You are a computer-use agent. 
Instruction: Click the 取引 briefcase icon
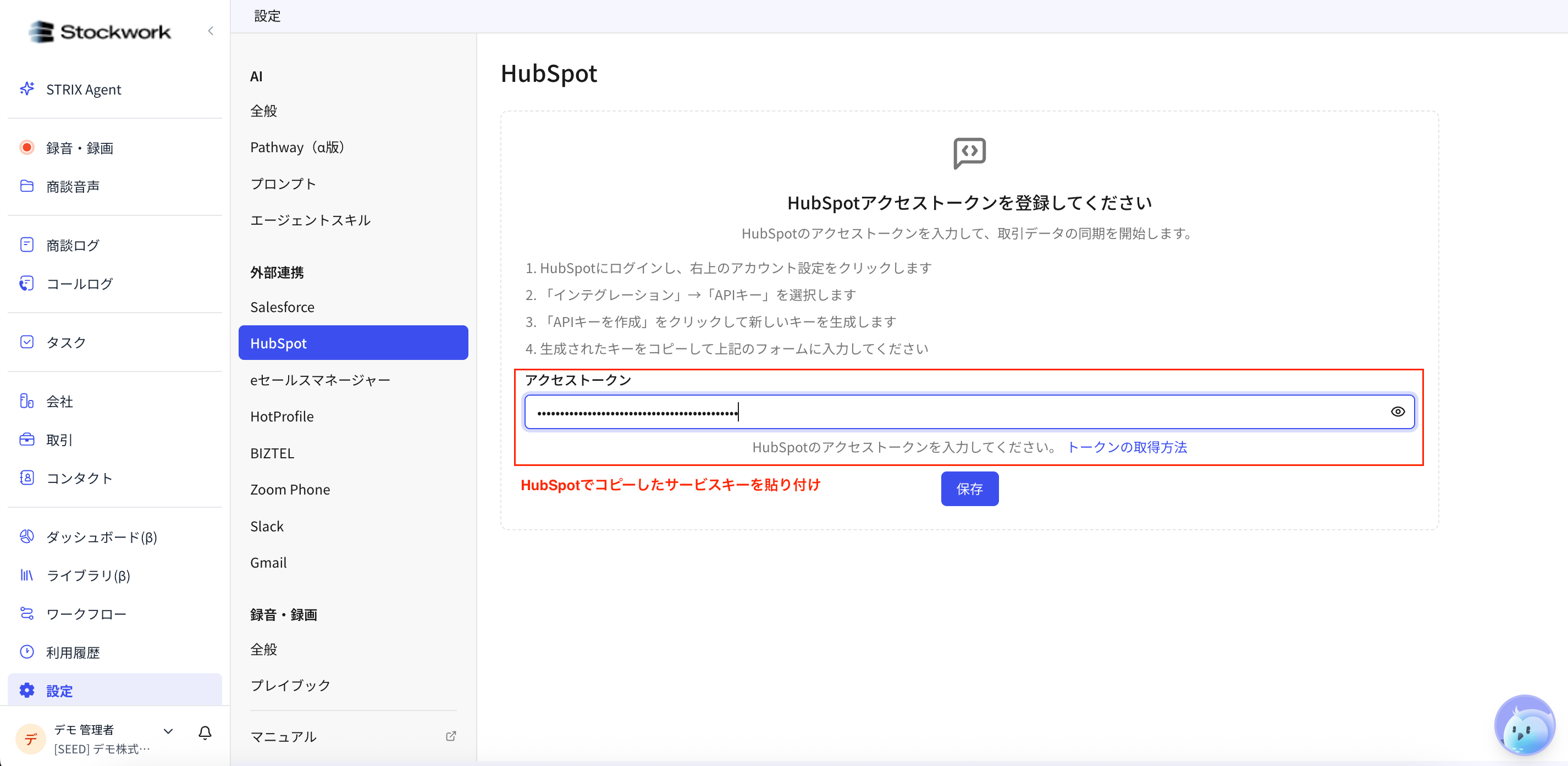tap(27, 438)
